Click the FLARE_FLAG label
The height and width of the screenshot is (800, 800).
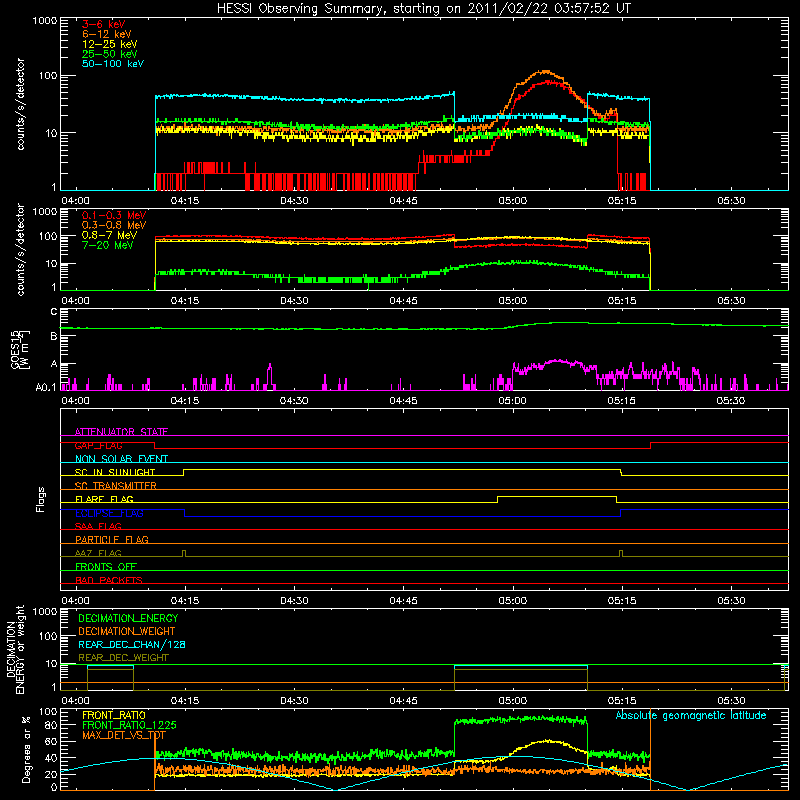[x=104, y=499]
